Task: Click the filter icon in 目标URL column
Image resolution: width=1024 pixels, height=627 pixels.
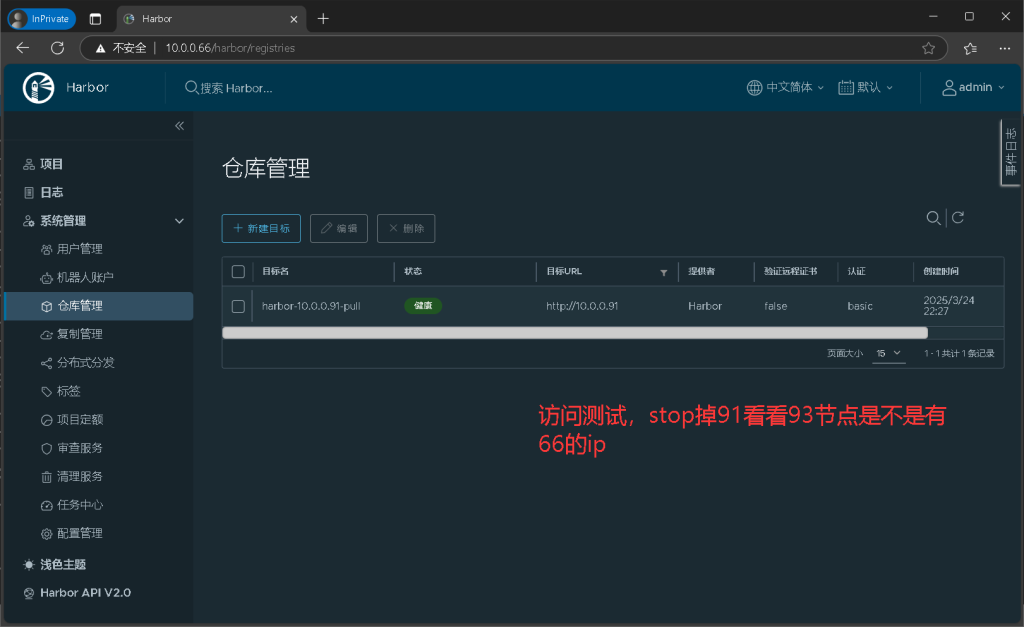Action: [x=663, y=272]
